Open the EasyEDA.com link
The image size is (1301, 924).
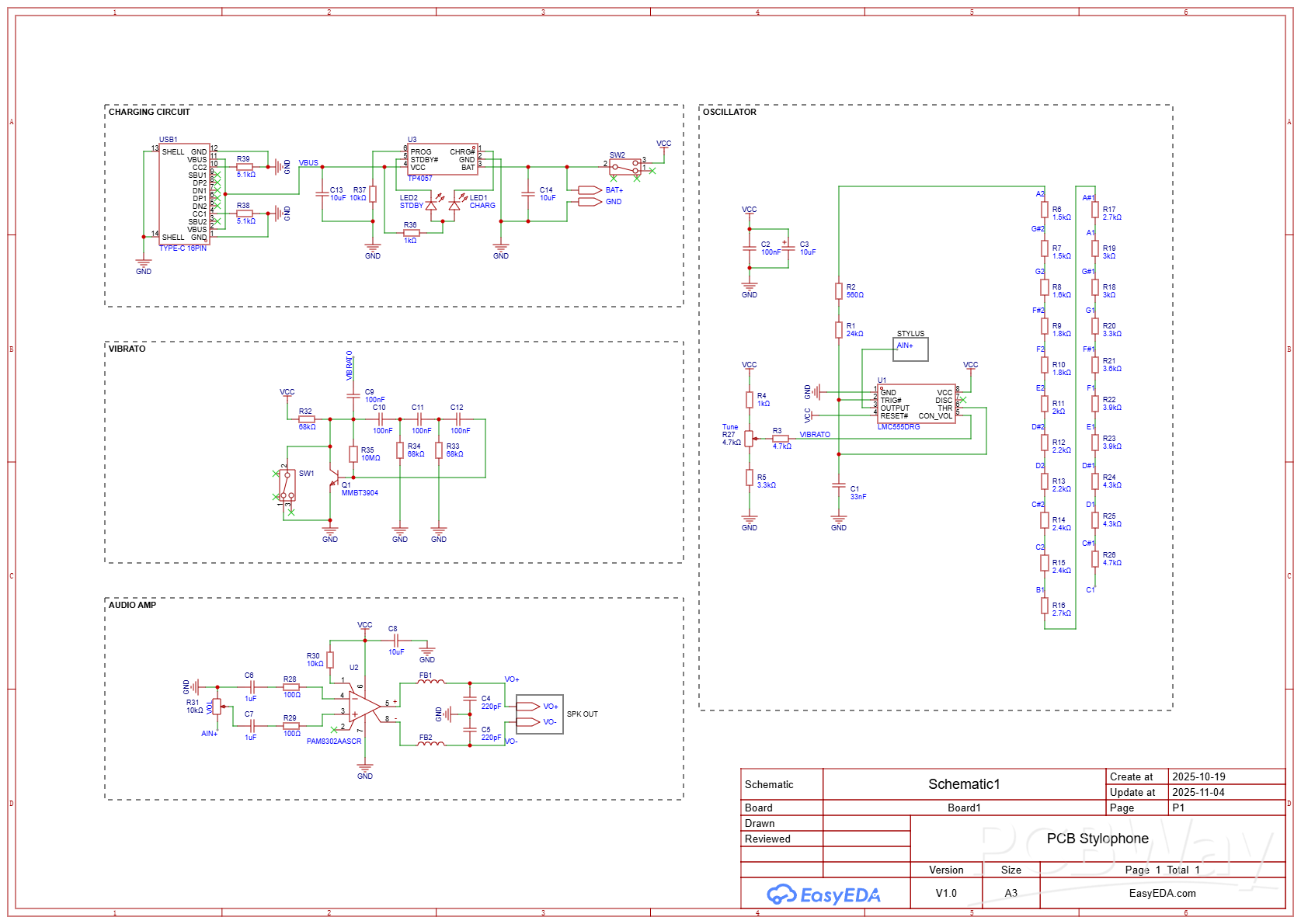[x=1164, y=894]
